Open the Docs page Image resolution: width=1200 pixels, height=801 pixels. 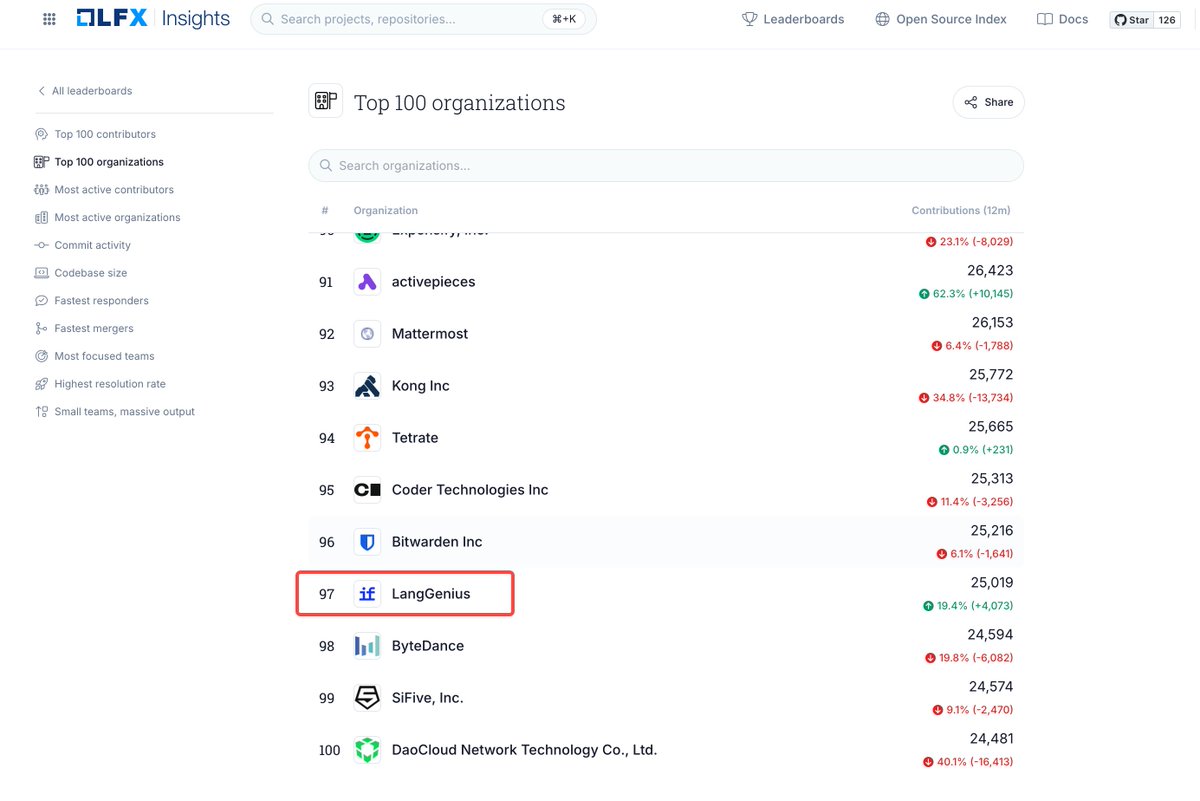(x=1062, y=18)
